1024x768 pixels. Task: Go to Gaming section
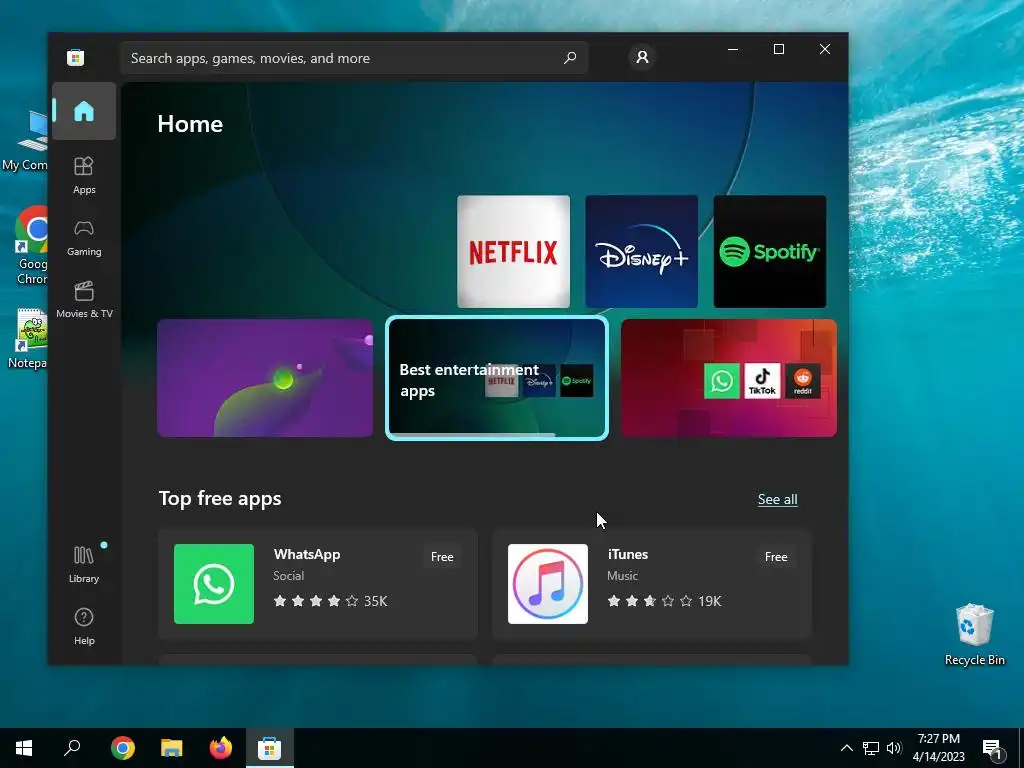pos(84,238)
